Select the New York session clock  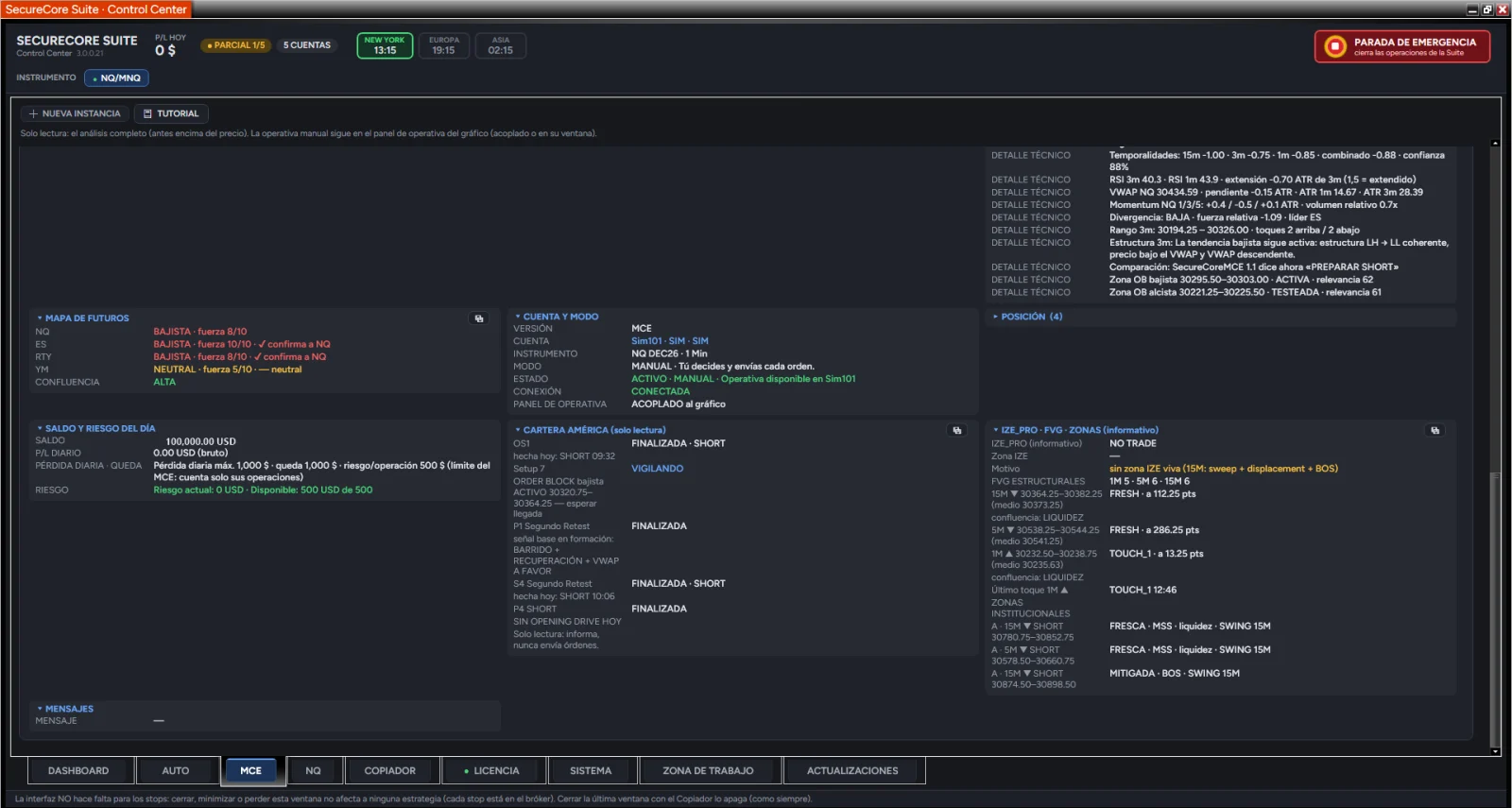click(385, 45)
